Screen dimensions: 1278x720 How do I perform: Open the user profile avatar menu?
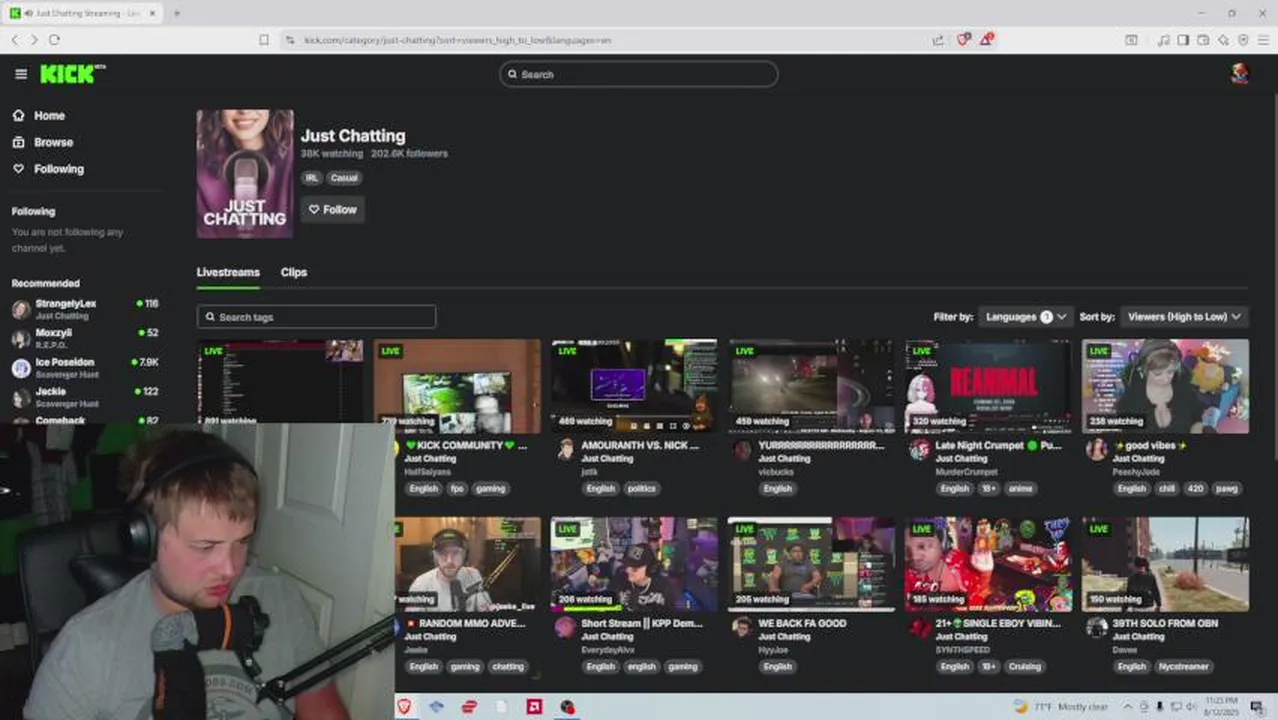coord(1239,74)
